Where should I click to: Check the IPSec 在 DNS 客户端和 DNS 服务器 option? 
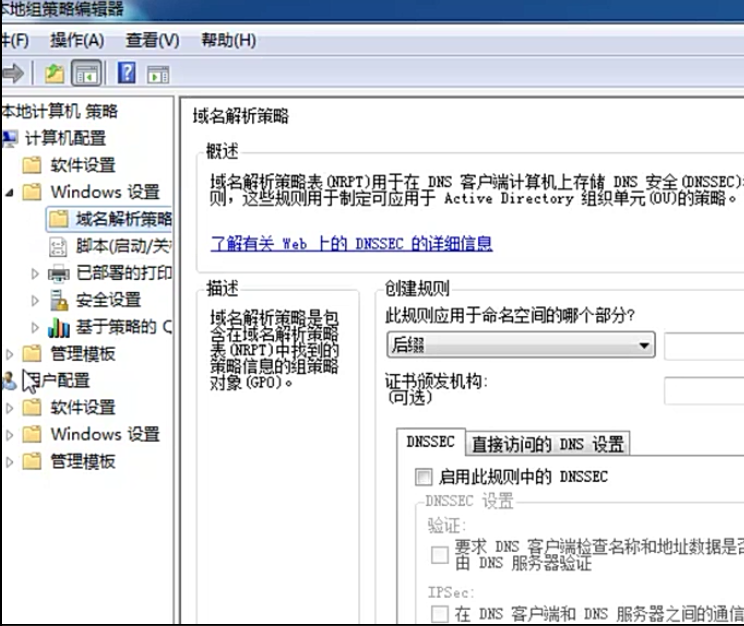[440, 613]
